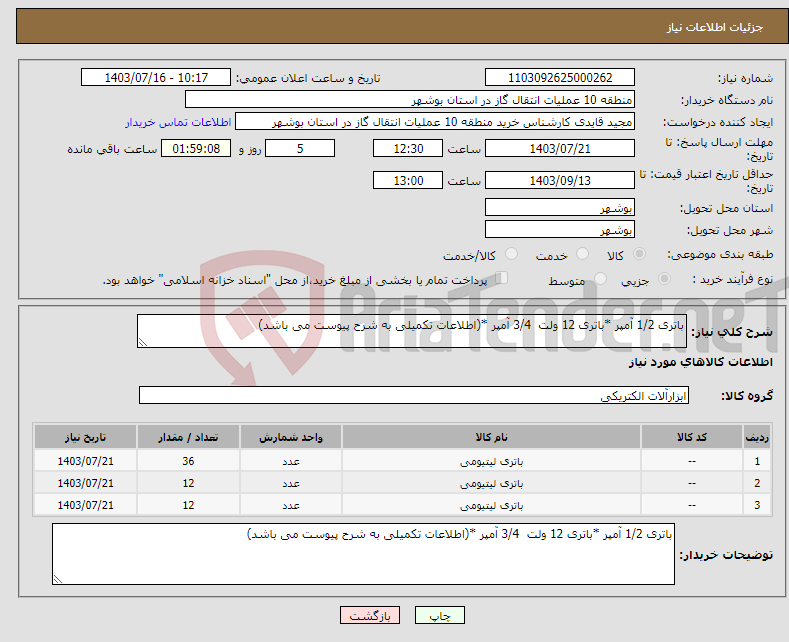Viewport: 789px width, 642px height.
Task: Click the remaining days field showing 5
Action: point(300,148)
